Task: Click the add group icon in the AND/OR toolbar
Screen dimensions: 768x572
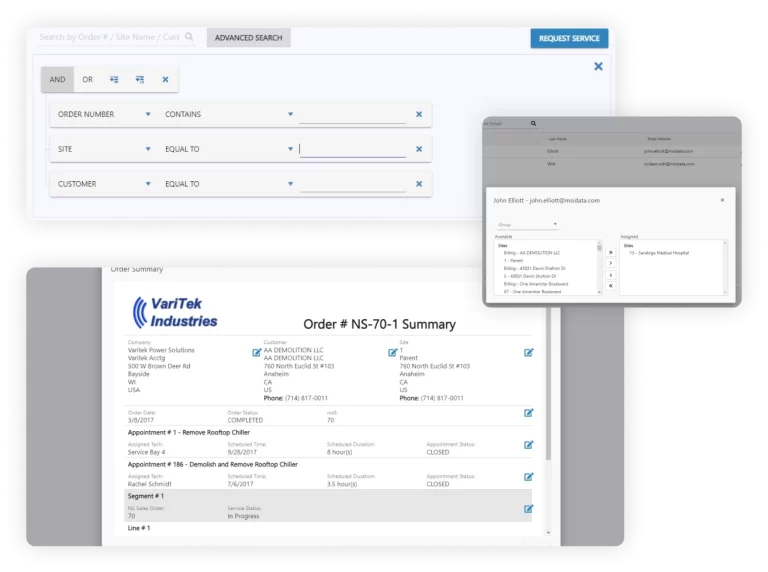Action: (140, 79)
